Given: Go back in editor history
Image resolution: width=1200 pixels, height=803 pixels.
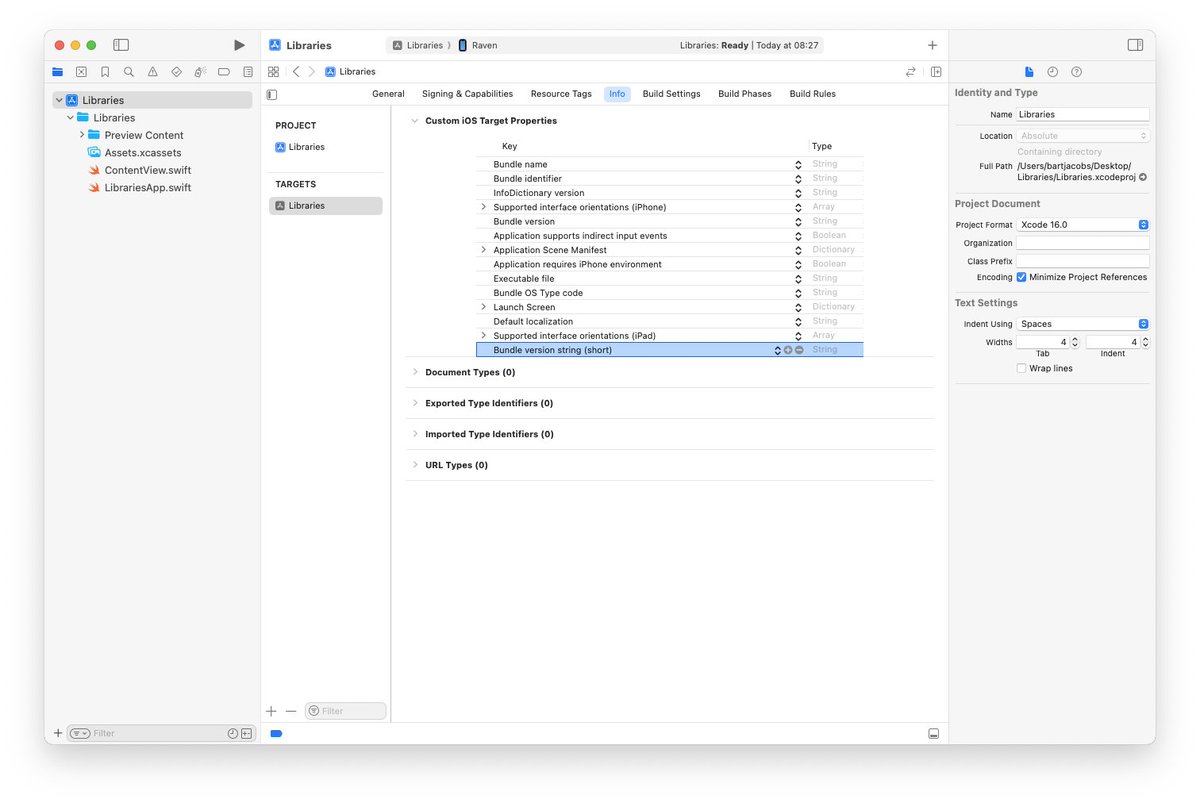Looking at the screenshot, I should pyautogui.click(x=296, y=72).
